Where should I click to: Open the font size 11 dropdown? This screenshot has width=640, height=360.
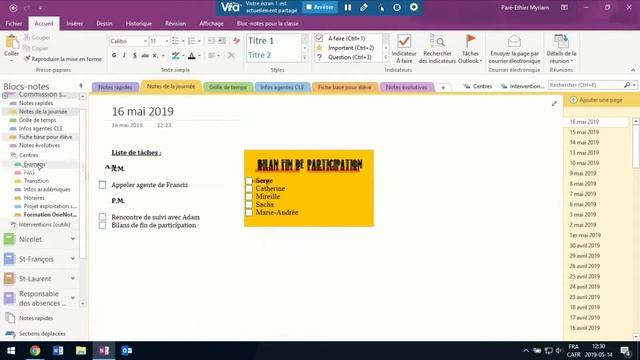tap(167, 41)
